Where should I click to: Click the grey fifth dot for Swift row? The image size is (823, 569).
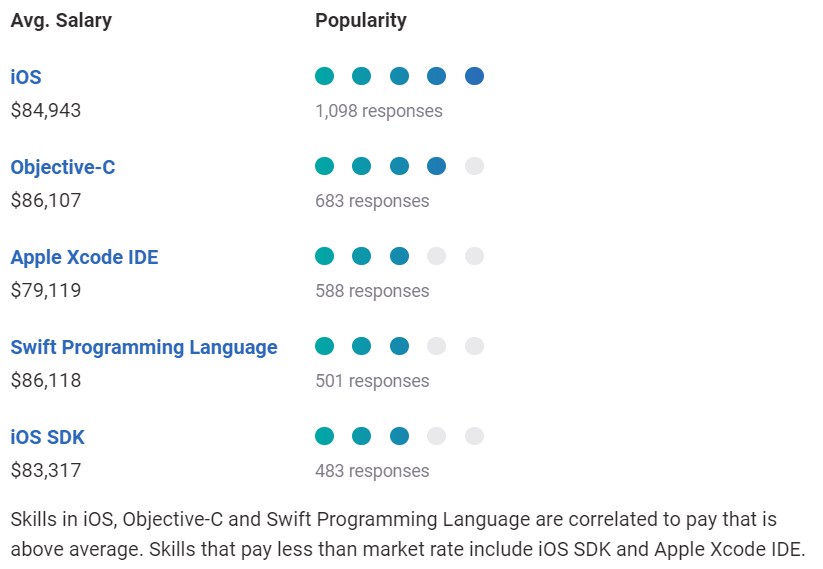click(474, 346)
